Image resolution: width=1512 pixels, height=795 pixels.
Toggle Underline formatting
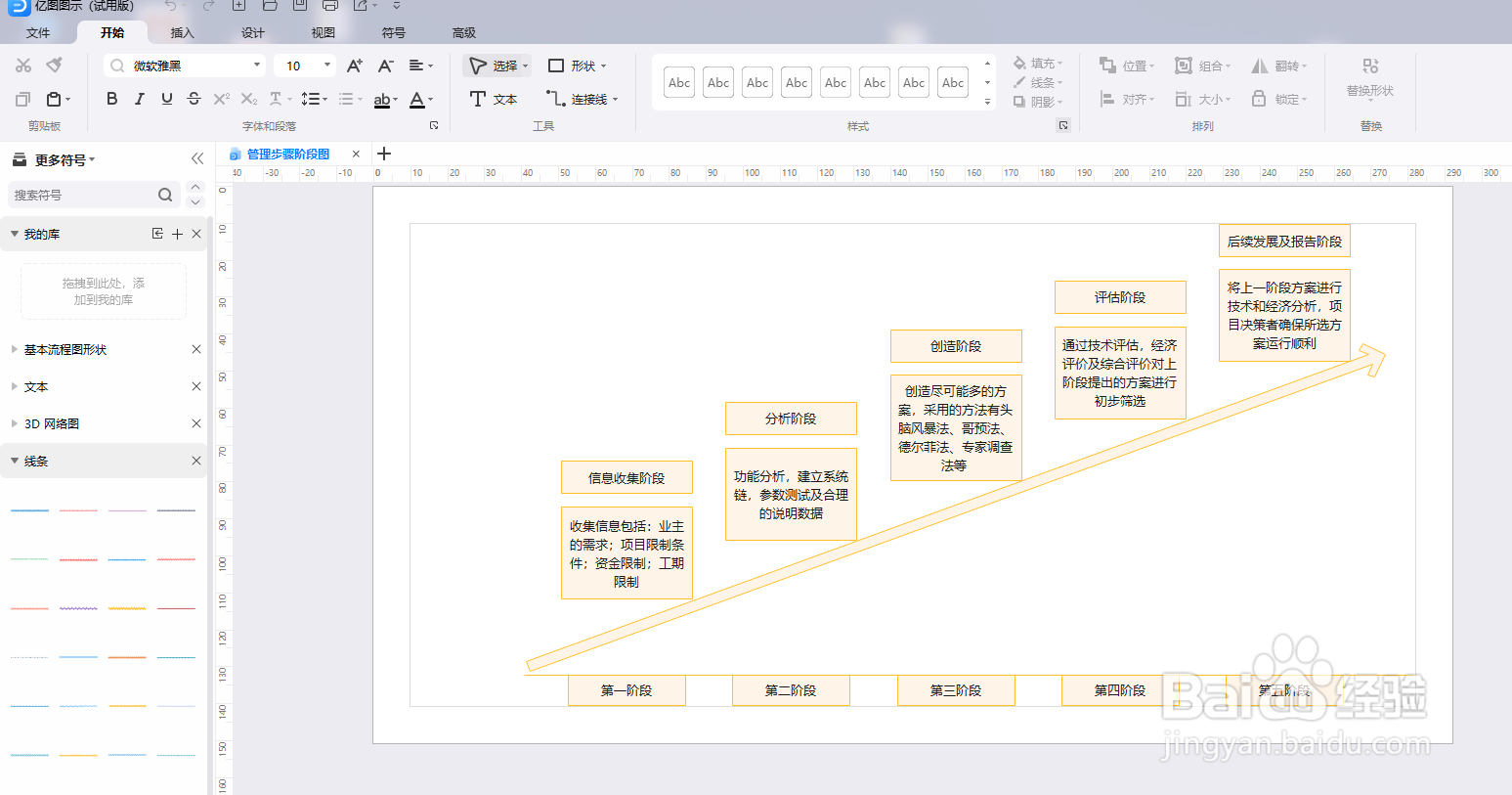[x=167, y=99]
